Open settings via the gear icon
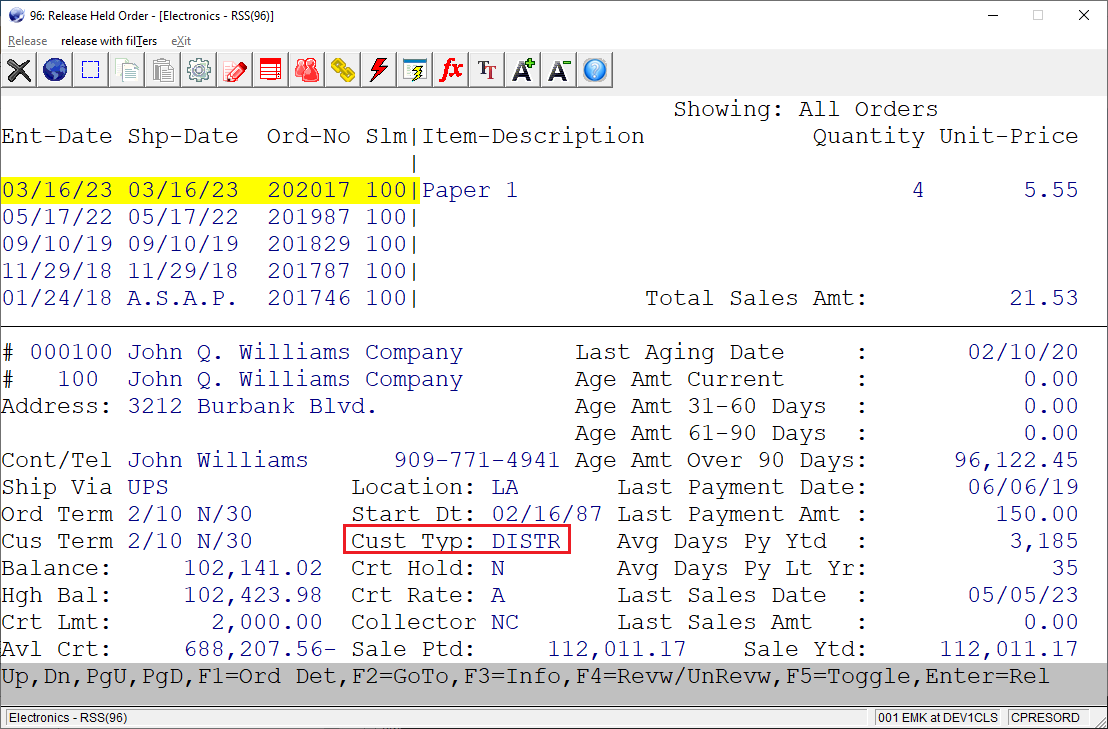The width and height of the screenshot is (1108, 729). click(x=198, y=70)
